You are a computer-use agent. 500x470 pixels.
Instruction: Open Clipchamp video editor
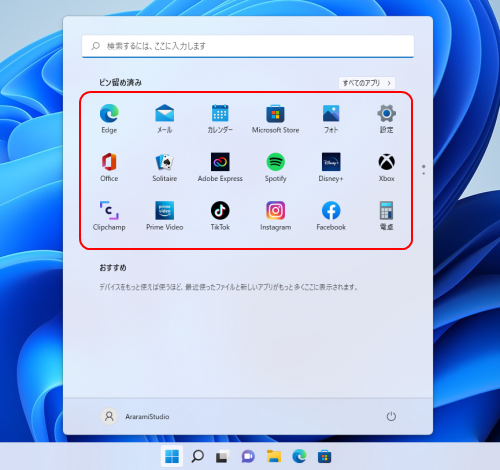point(109,216)
